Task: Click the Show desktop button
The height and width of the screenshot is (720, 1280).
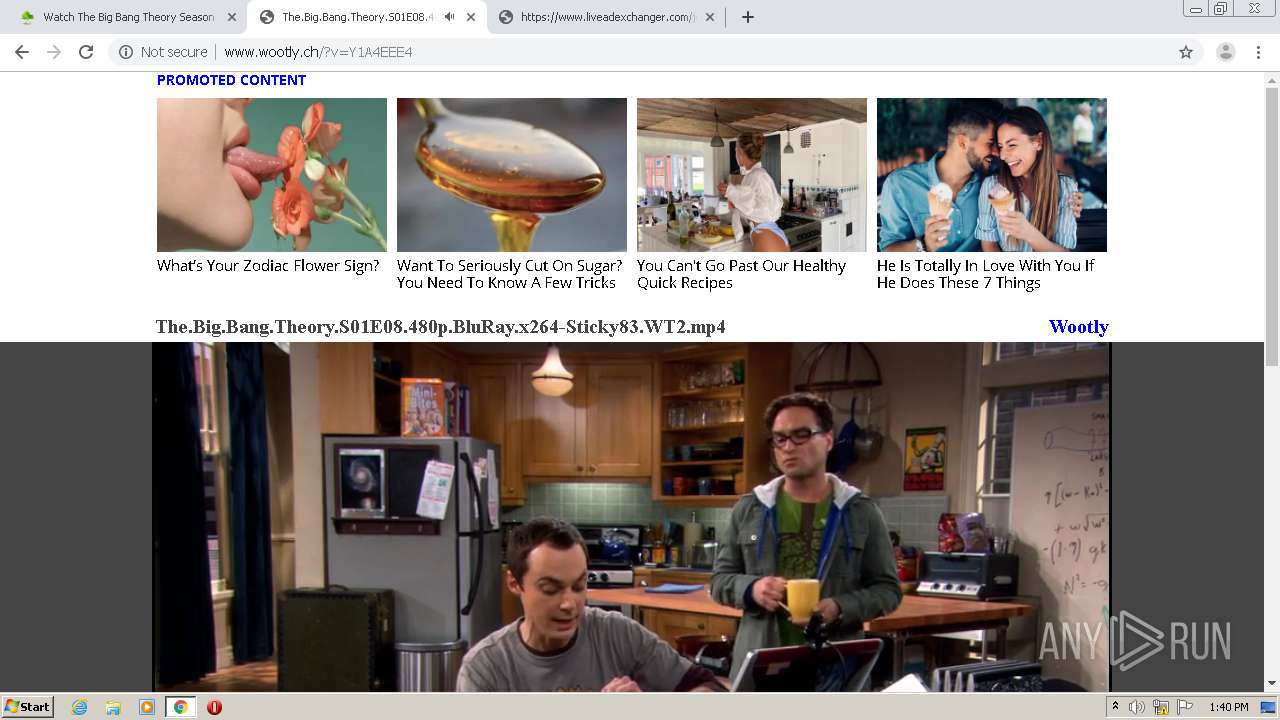Action: [x=1269, y=707]
